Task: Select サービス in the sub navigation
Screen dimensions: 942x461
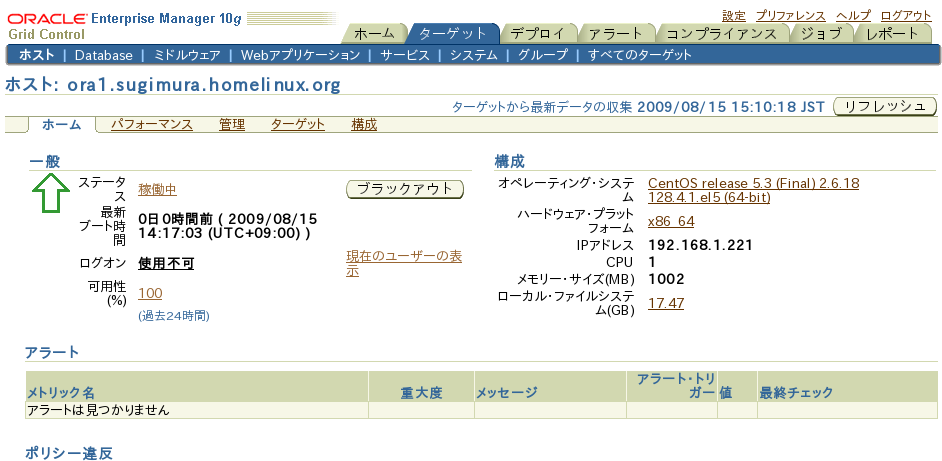Action: click(405, 55)
